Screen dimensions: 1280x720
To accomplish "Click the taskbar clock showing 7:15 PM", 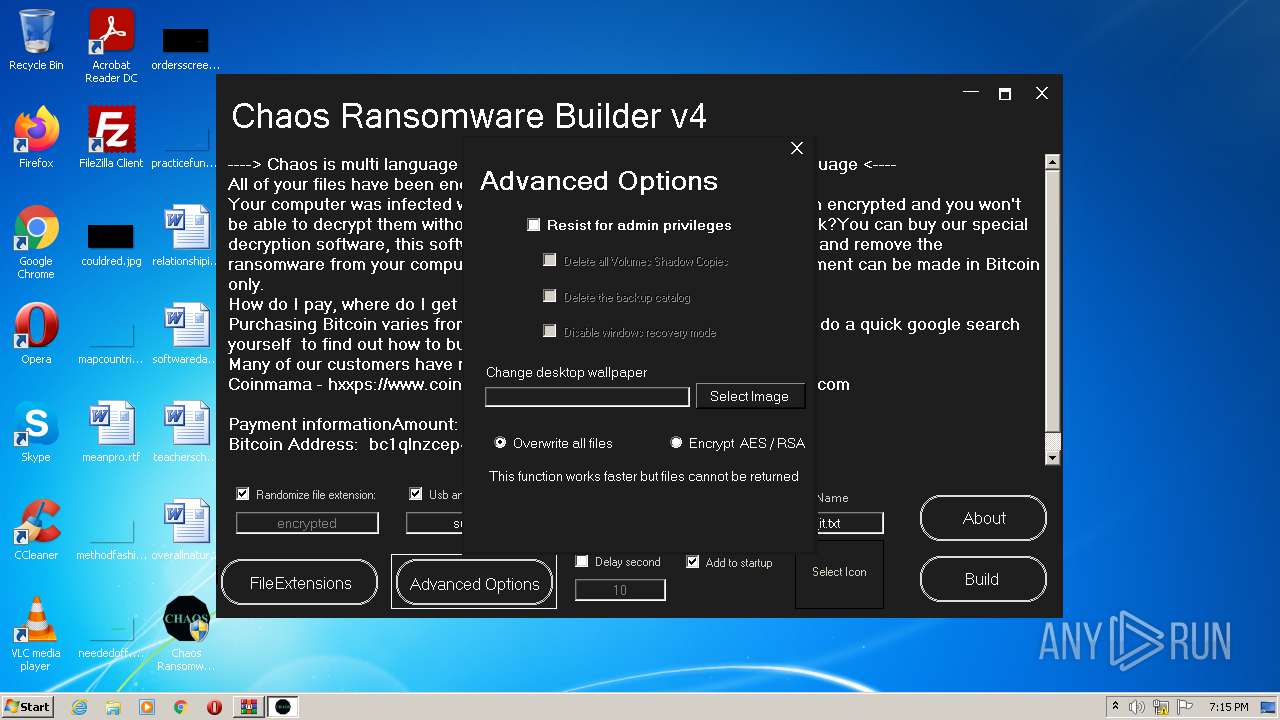I will point(1228,707).
